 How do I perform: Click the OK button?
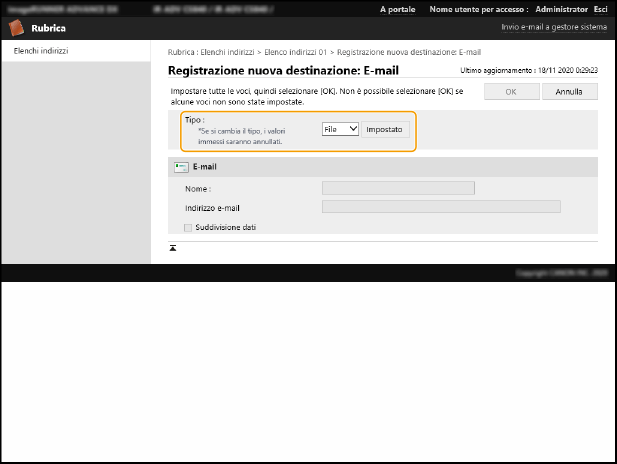[x=510, y=92]
